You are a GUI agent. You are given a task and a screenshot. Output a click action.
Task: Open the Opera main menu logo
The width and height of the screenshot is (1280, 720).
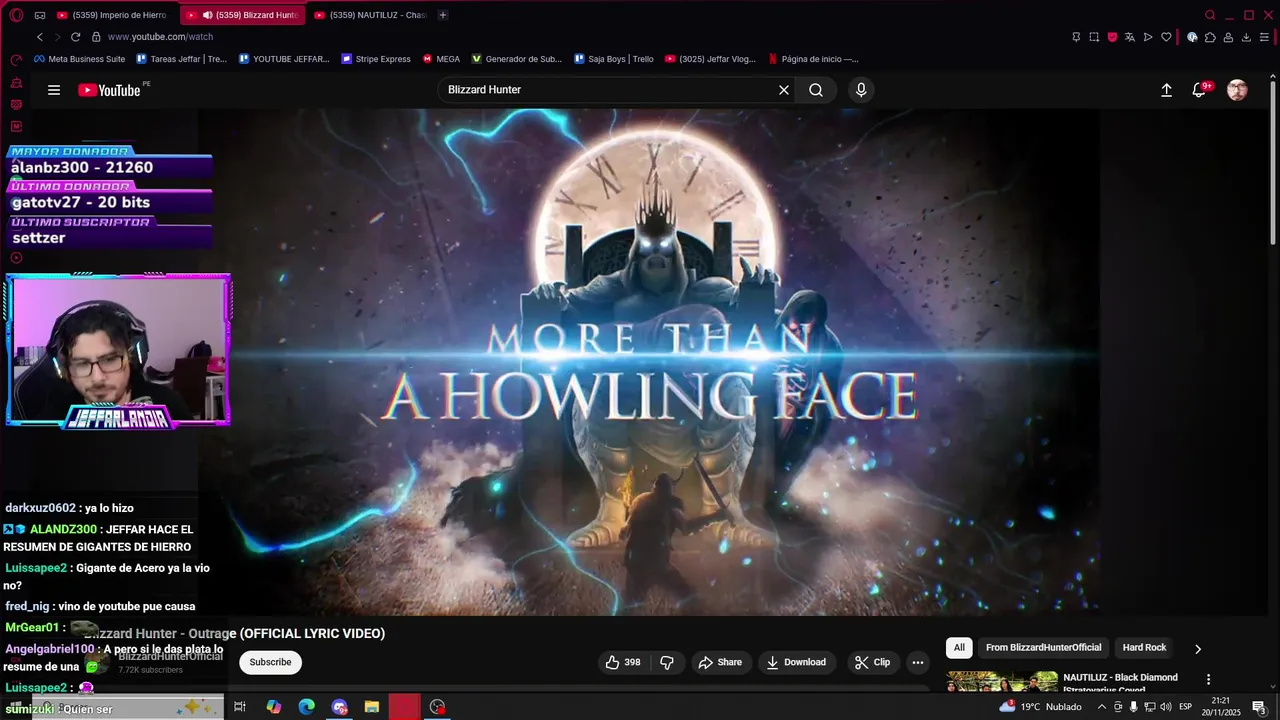(x=16, y=15)
